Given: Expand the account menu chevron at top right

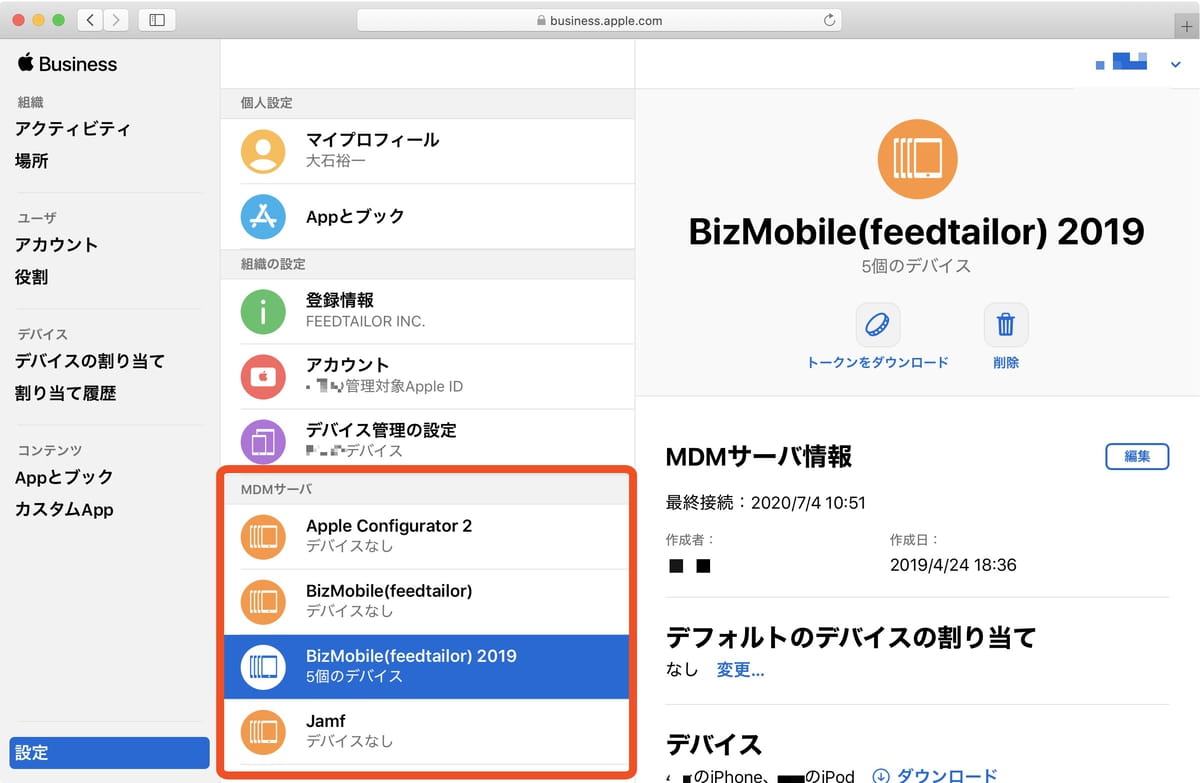Looking at the screenshot, I should pos(1175,65).
